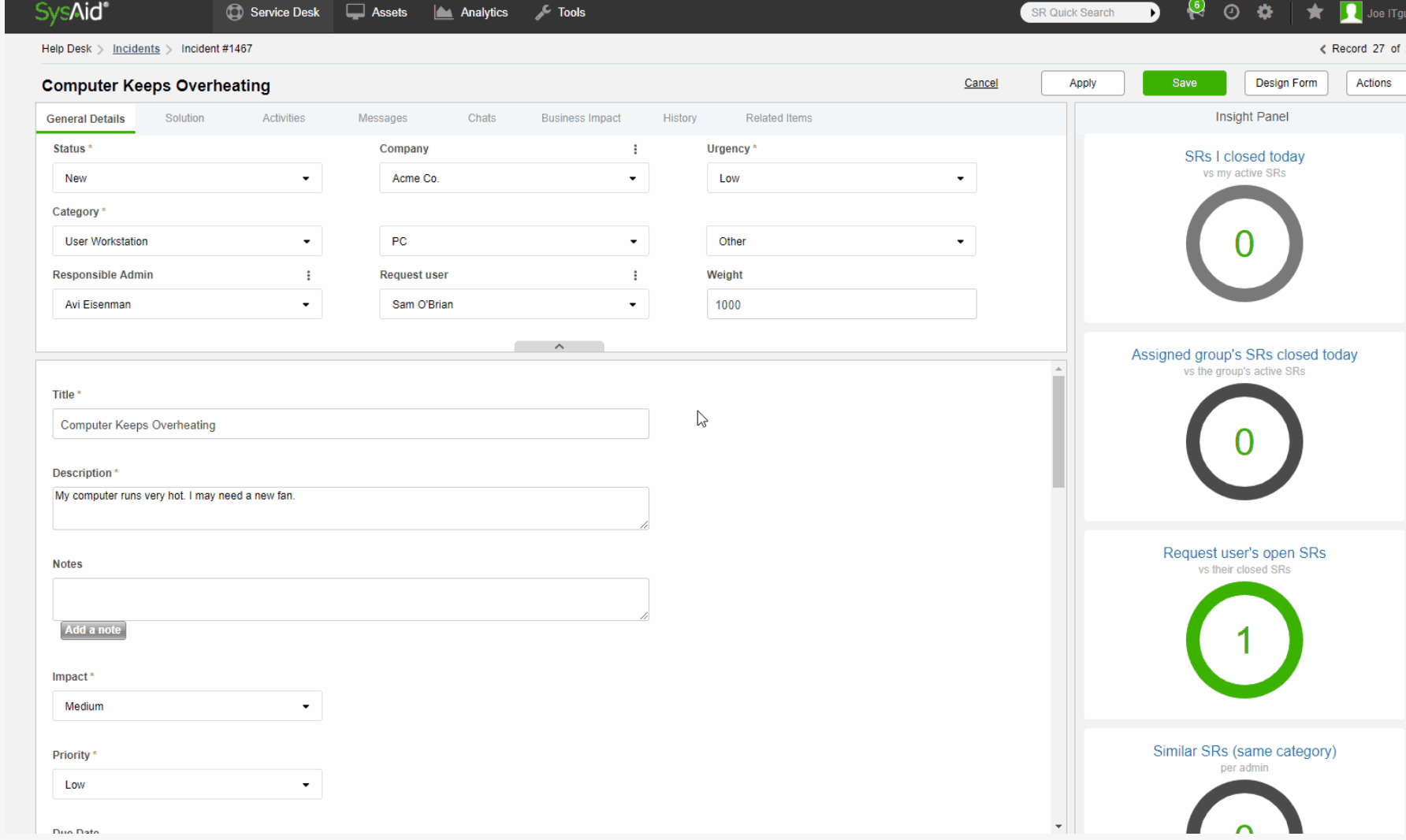Click the Title input field
The image size is (1406, 840).
pos(351,424)
